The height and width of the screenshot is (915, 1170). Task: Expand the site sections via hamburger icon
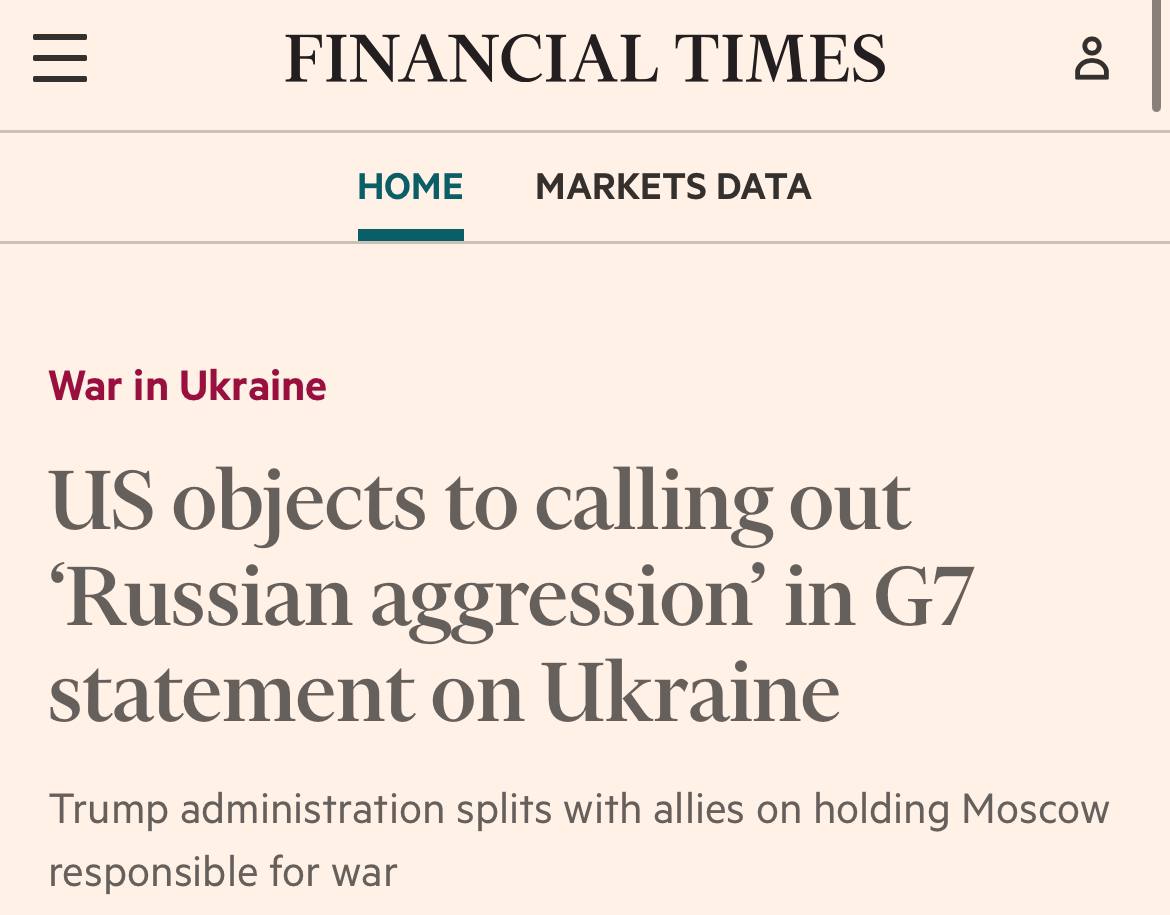60,57
